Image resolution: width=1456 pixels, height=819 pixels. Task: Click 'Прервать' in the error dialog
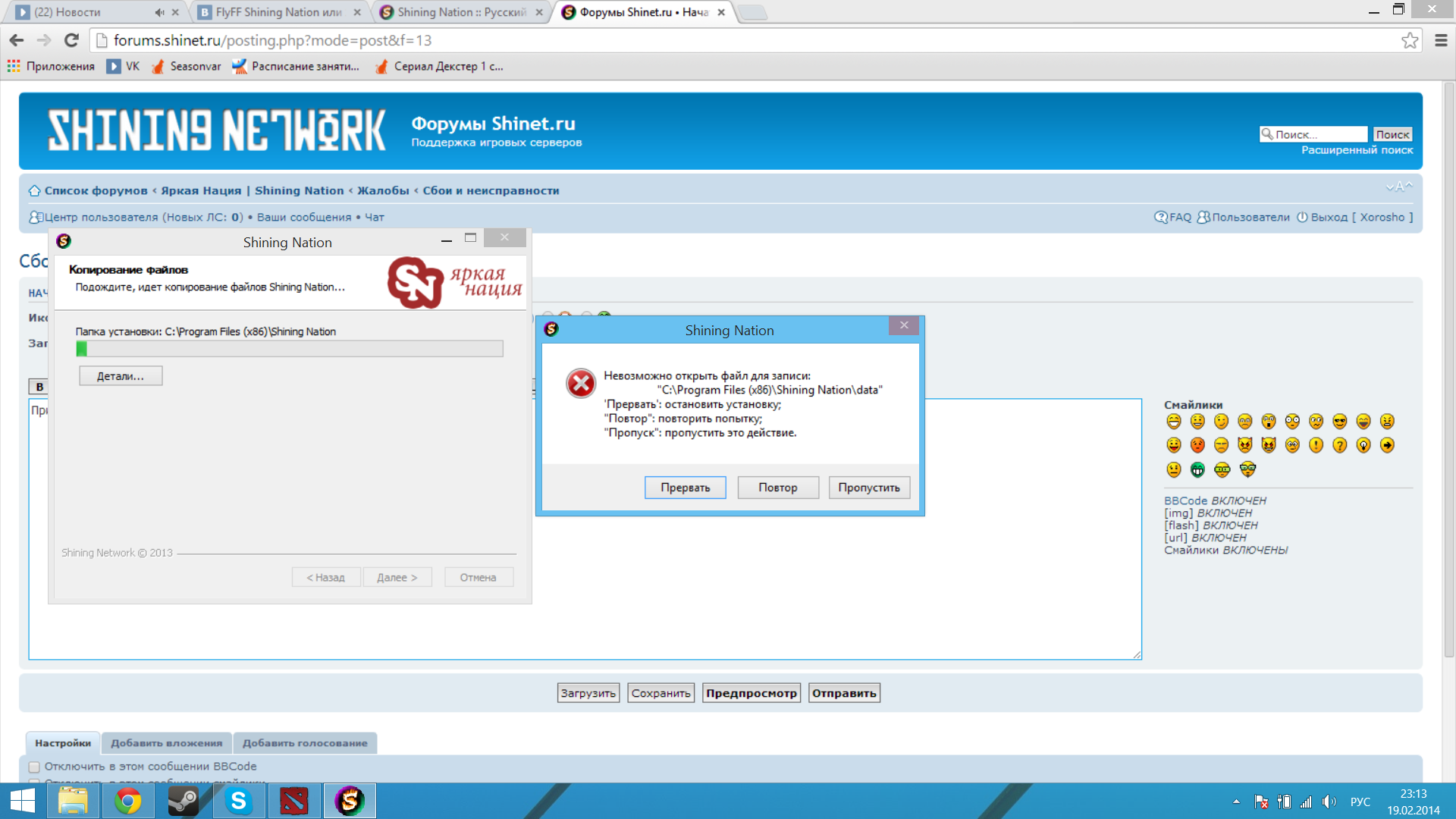(x=685, y=488)
